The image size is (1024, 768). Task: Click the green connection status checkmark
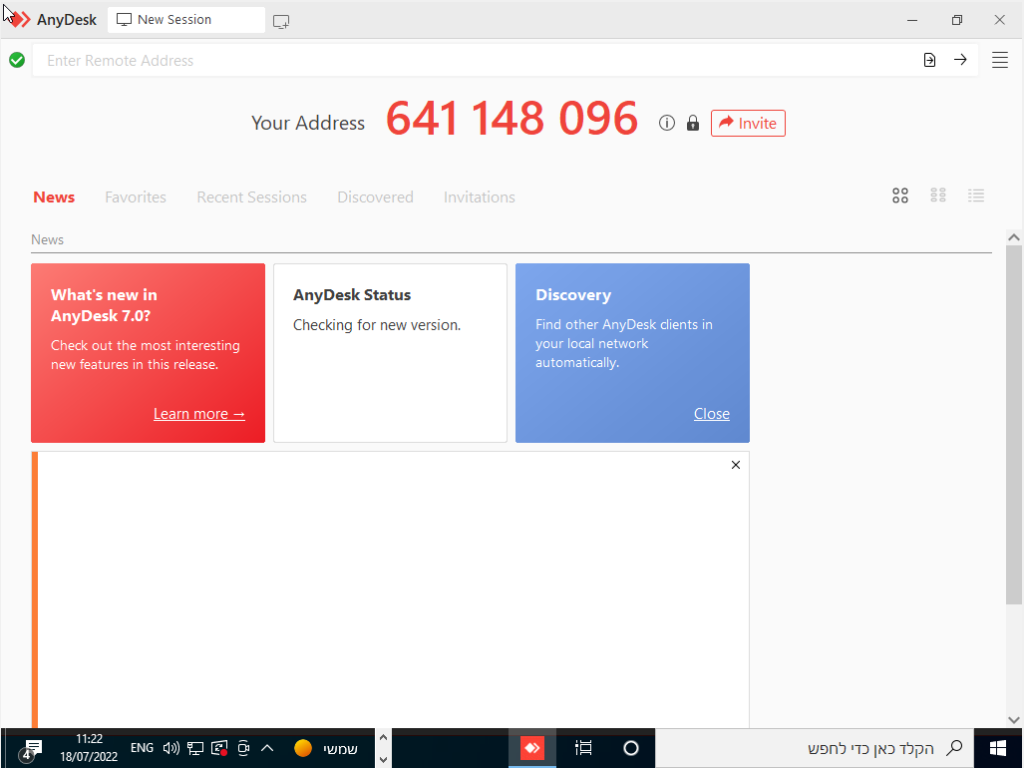tap(17, 60)
